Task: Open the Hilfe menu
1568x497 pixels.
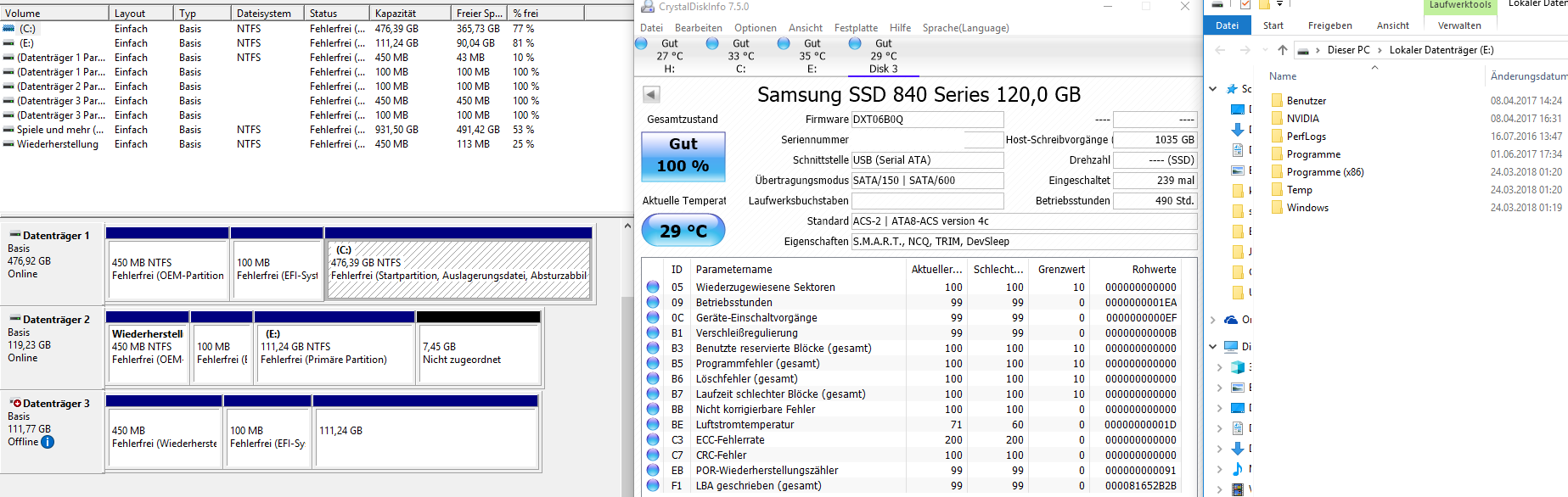Action: tap(900, 28)
